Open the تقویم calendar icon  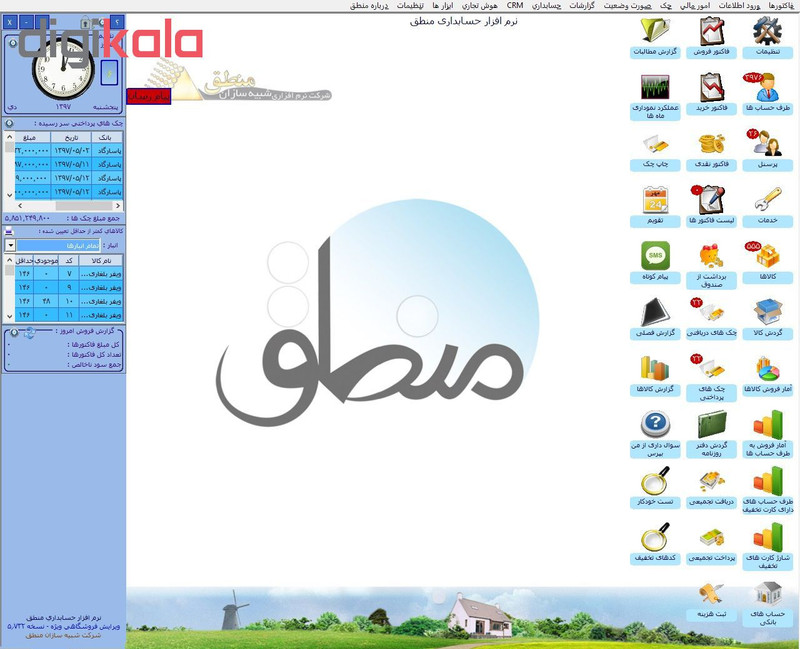[x=655, y=199]
